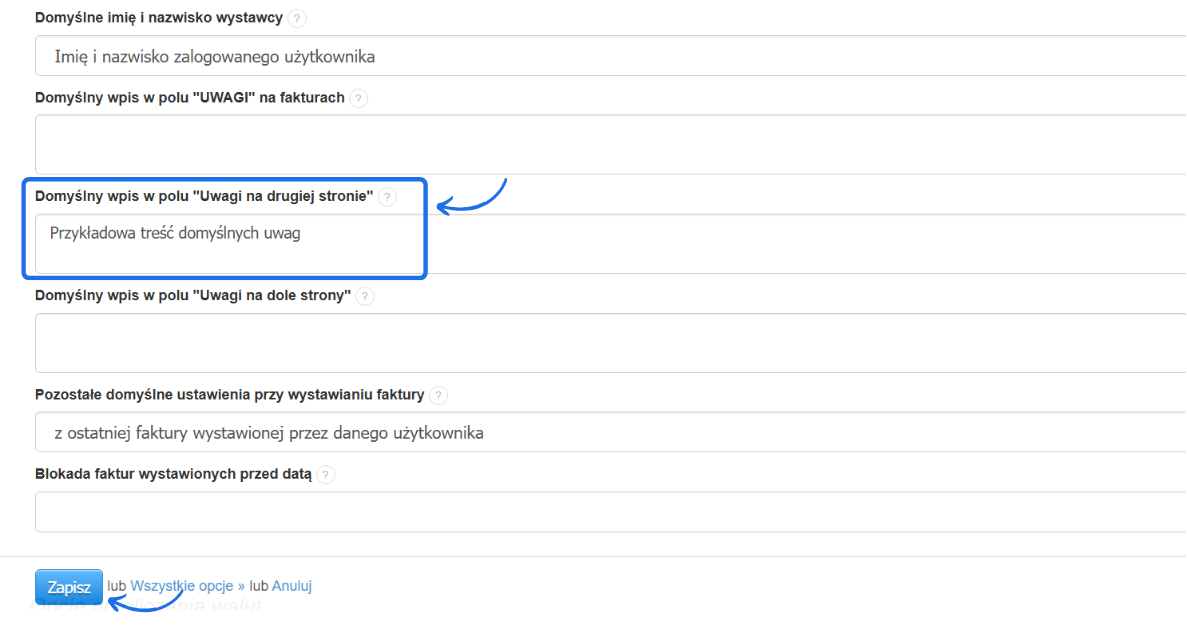The width and height of the screenshot is (1187, 628).
Task: Open help for "Pozostałe domyślne ustawienia" field
Action: tap(439, 395)
